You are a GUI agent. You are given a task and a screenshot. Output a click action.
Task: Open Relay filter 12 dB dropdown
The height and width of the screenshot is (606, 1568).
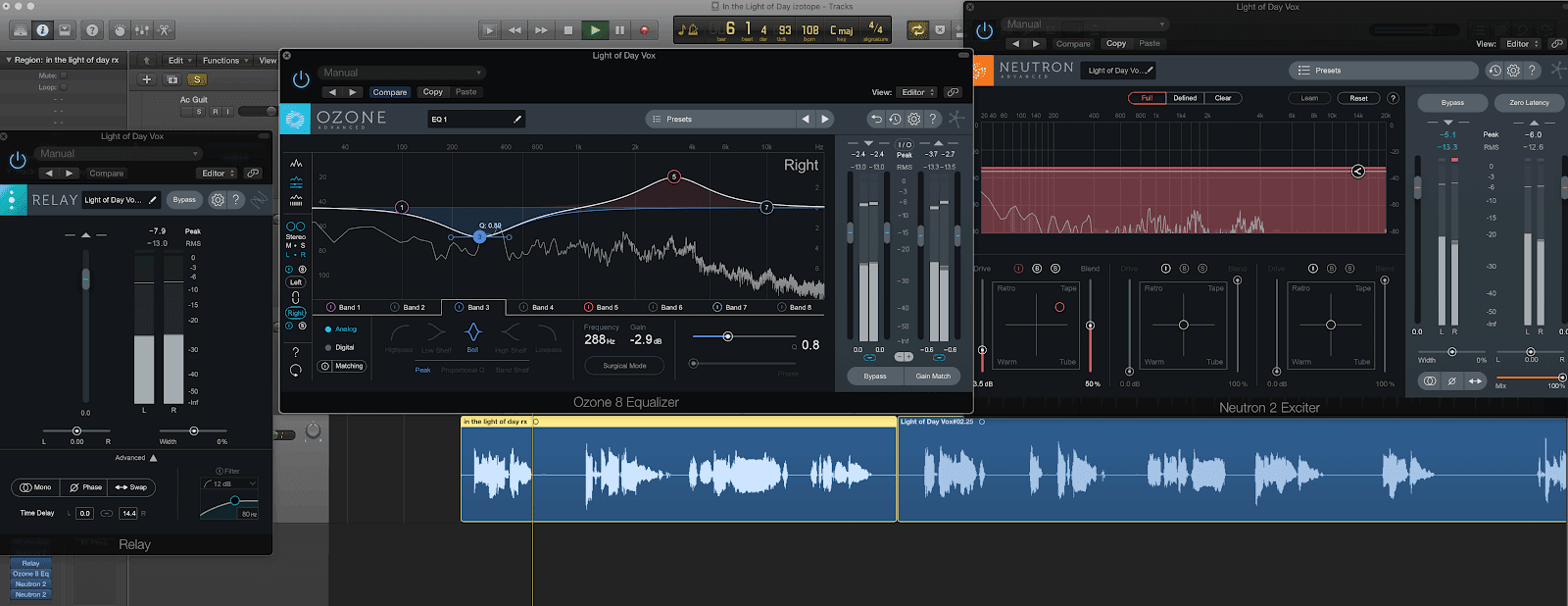coord(230,483)
